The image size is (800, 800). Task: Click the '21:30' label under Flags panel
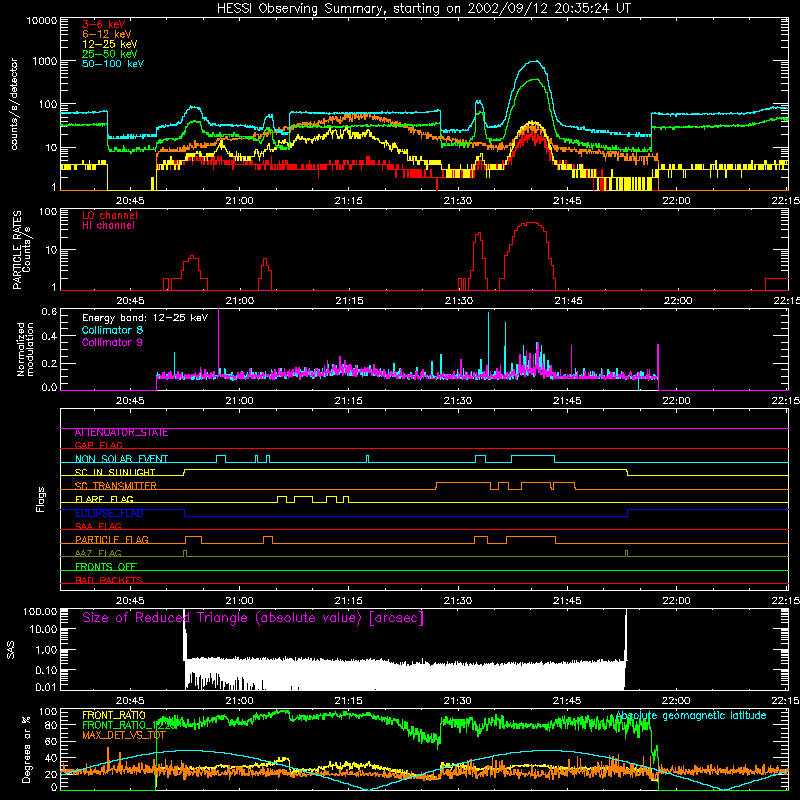(458, 601)
